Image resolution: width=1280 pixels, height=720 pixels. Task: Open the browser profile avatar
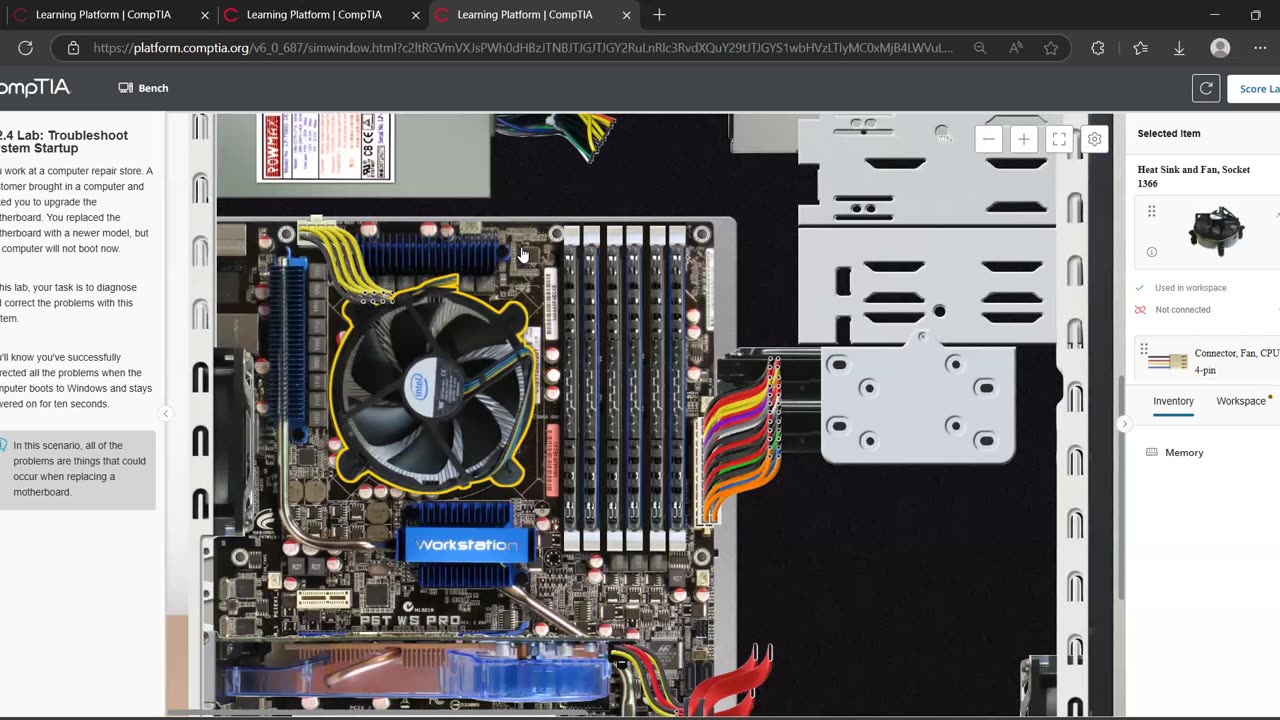tap(1220, 48)
